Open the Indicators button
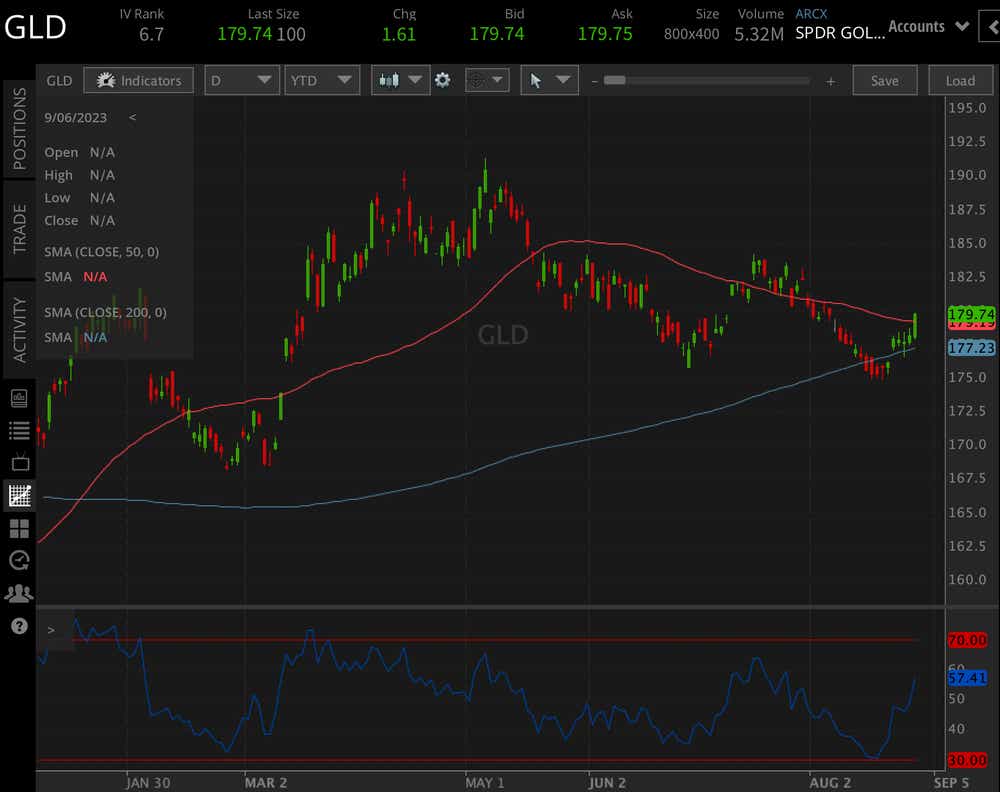Image resolution: width=1000 pixels, height=792 pixels. (x=138, y=81)
